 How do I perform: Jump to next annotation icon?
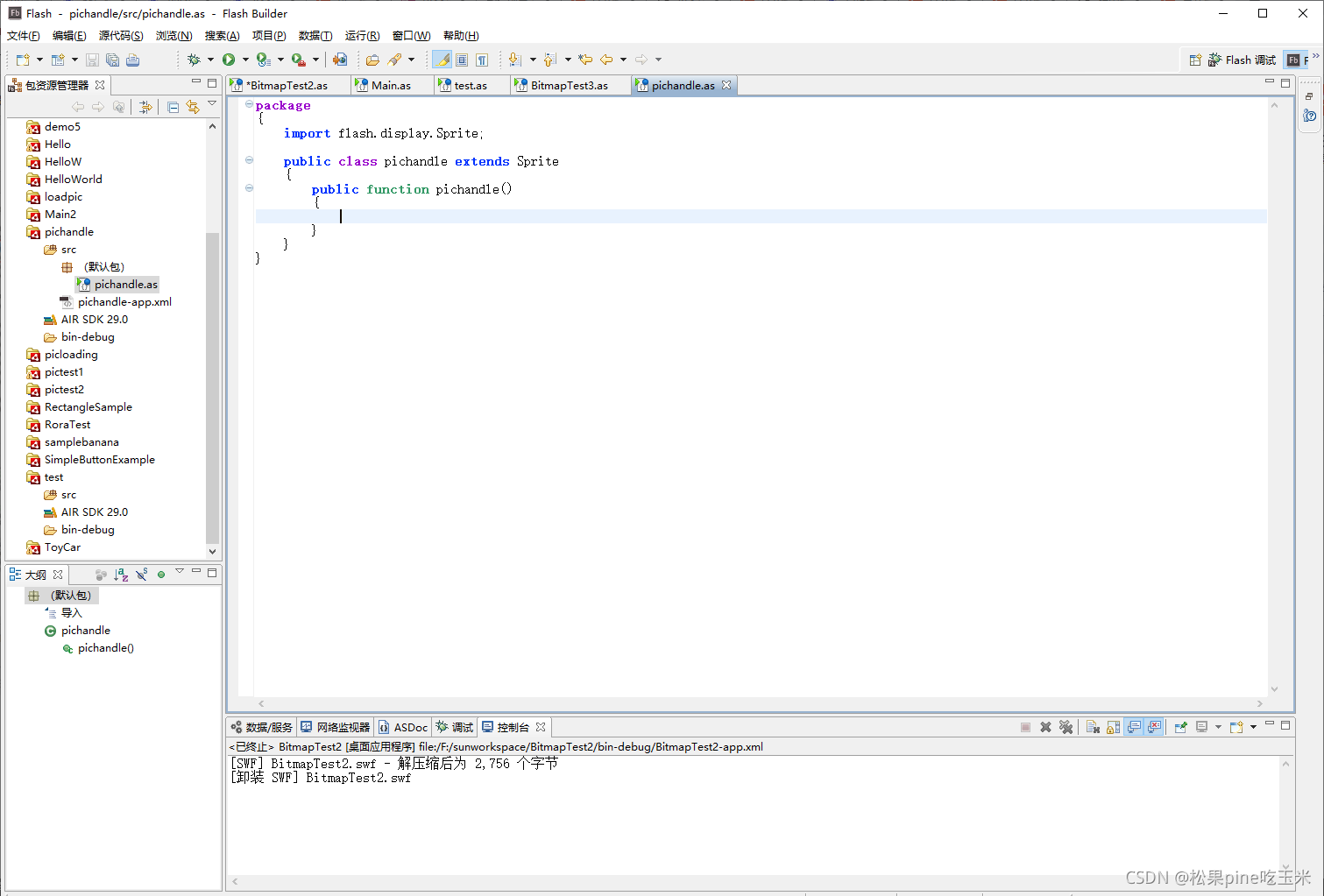pos(515,60)
